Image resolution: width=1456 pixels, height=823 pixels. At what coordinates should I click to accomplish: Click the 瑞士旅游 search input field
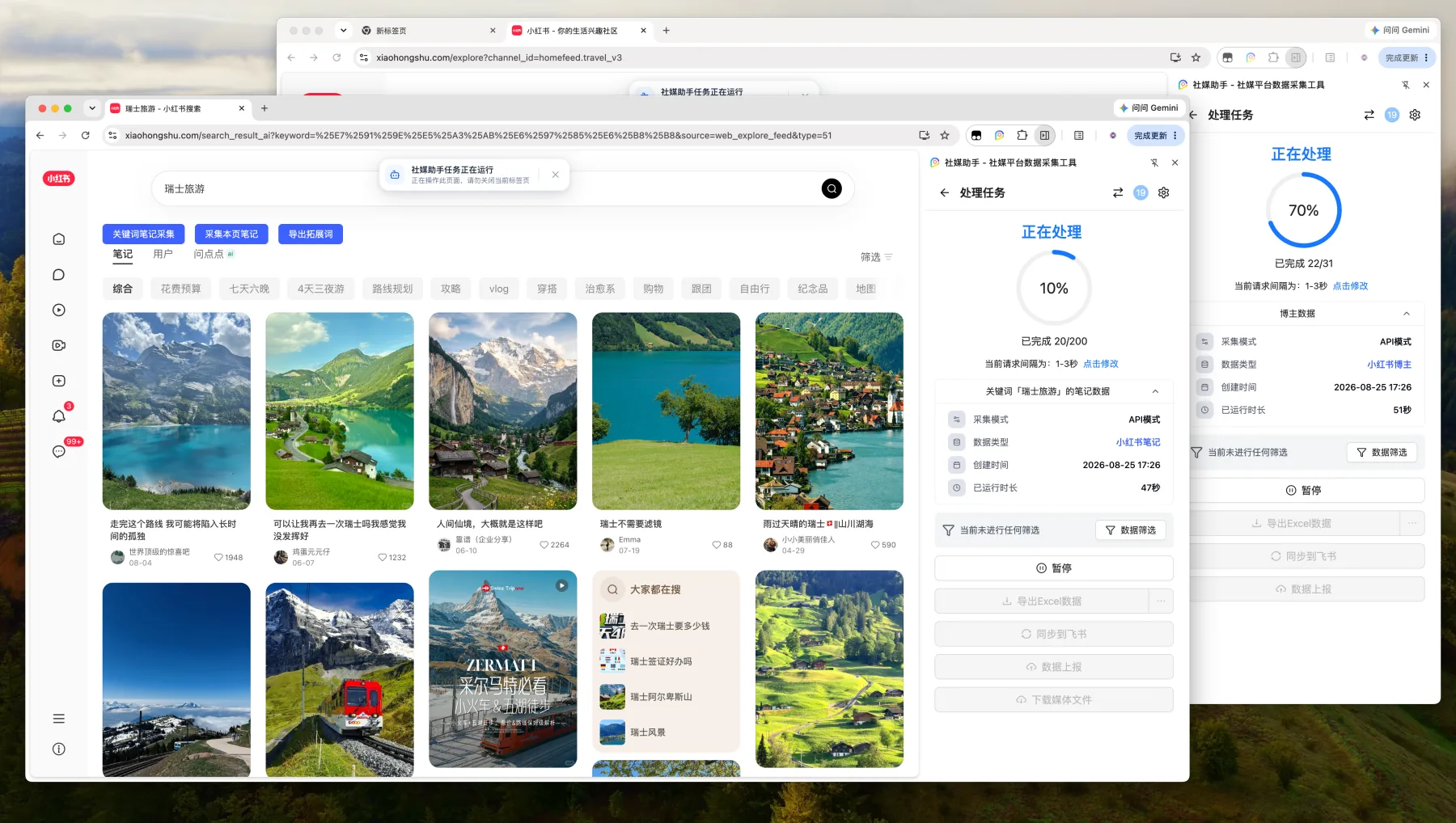click(x=485, y=189)
